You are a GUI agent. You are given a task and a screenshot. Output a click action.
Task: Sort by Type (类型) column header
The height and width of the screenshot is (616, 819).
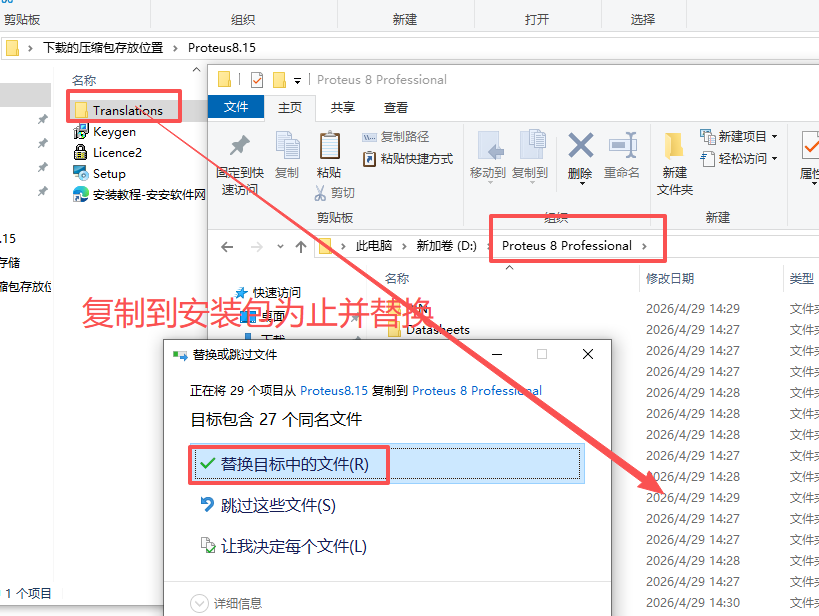(802, 278)
